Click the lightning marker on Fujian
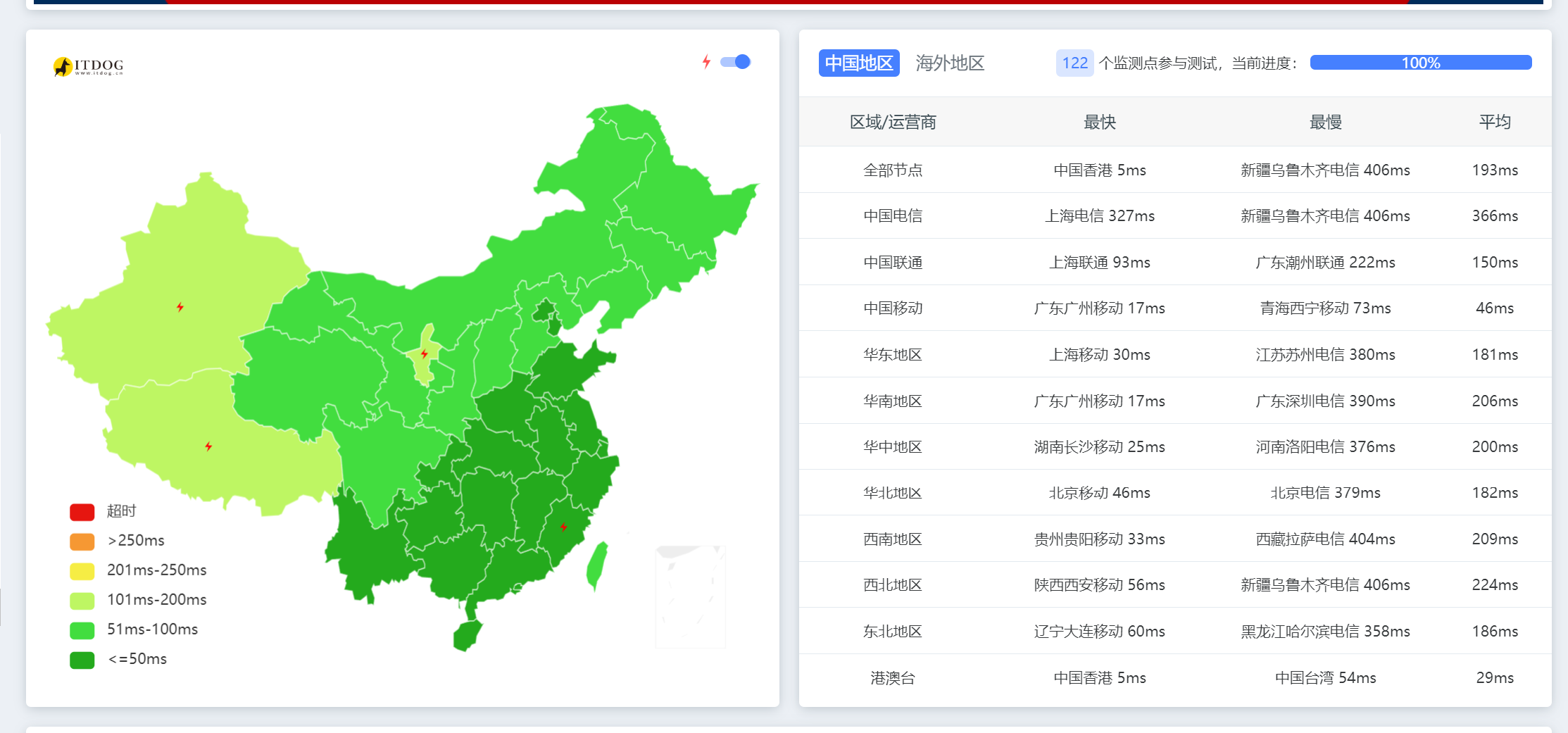 pos(563,527)
